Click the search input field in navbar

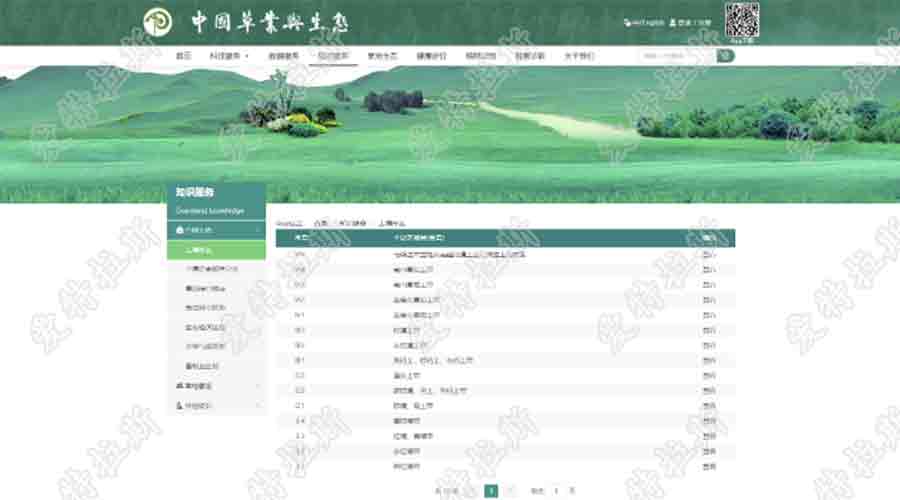pyautogui.click(x=676, y=56)
